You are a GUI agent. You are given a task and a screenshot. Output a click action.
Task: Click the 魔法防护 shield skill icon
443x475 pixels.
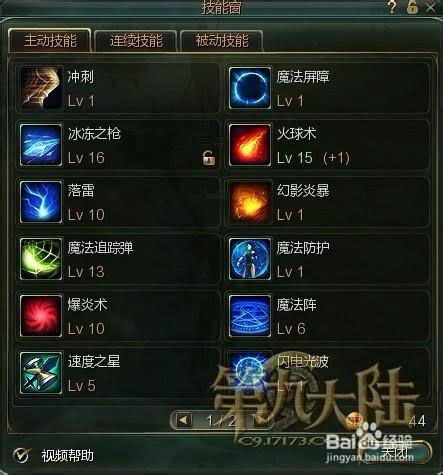click(x=250, y=259)
